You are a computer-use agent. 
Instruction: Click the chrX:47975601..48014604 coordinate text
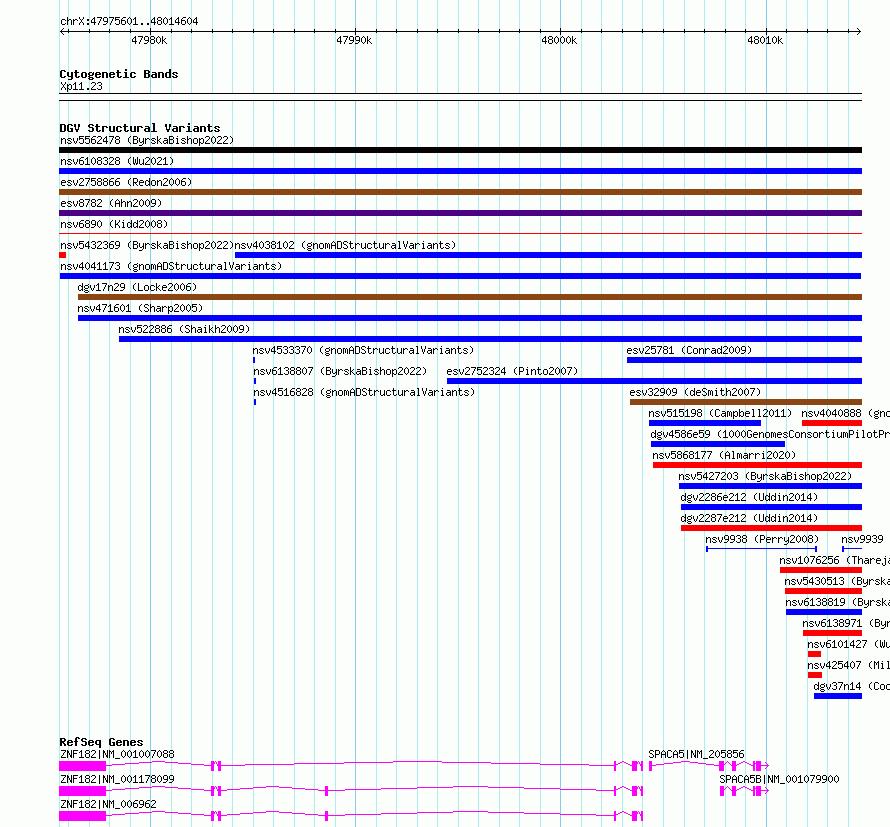129,22
